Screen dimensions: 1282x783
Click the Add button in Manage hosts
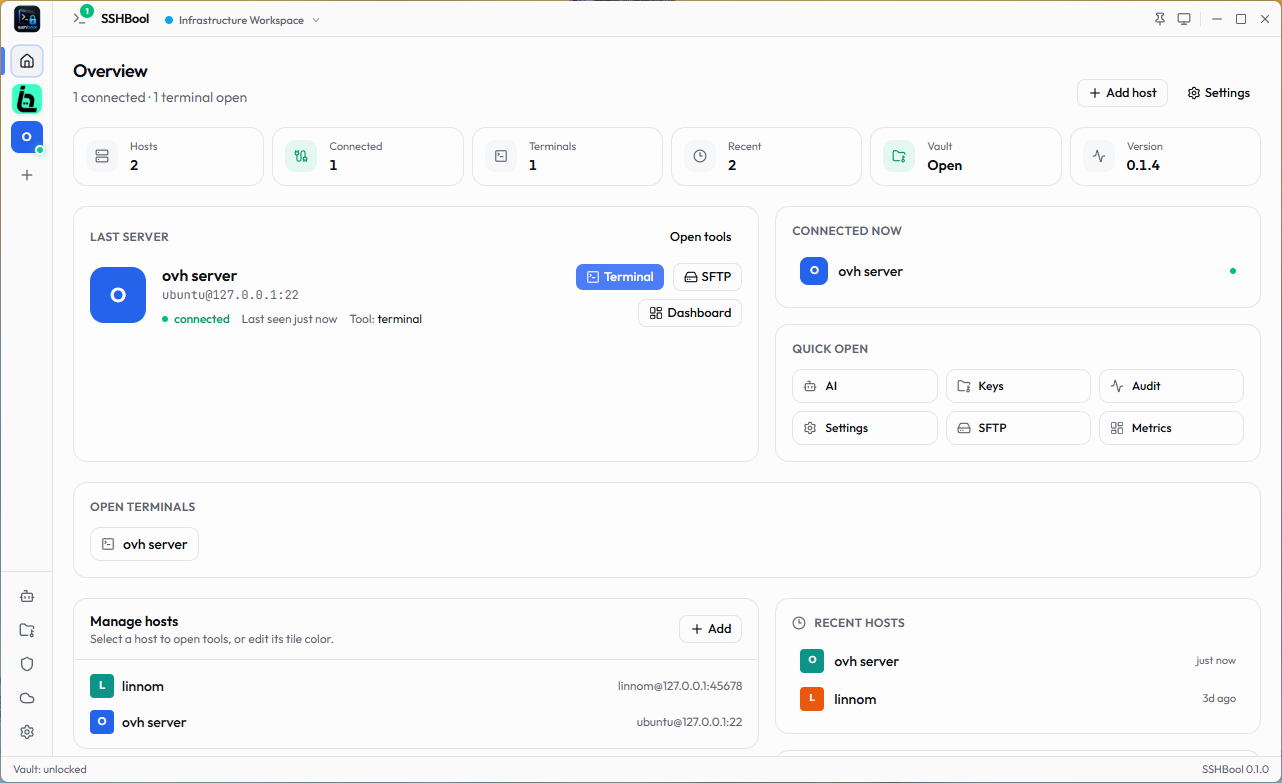[710, 629]
